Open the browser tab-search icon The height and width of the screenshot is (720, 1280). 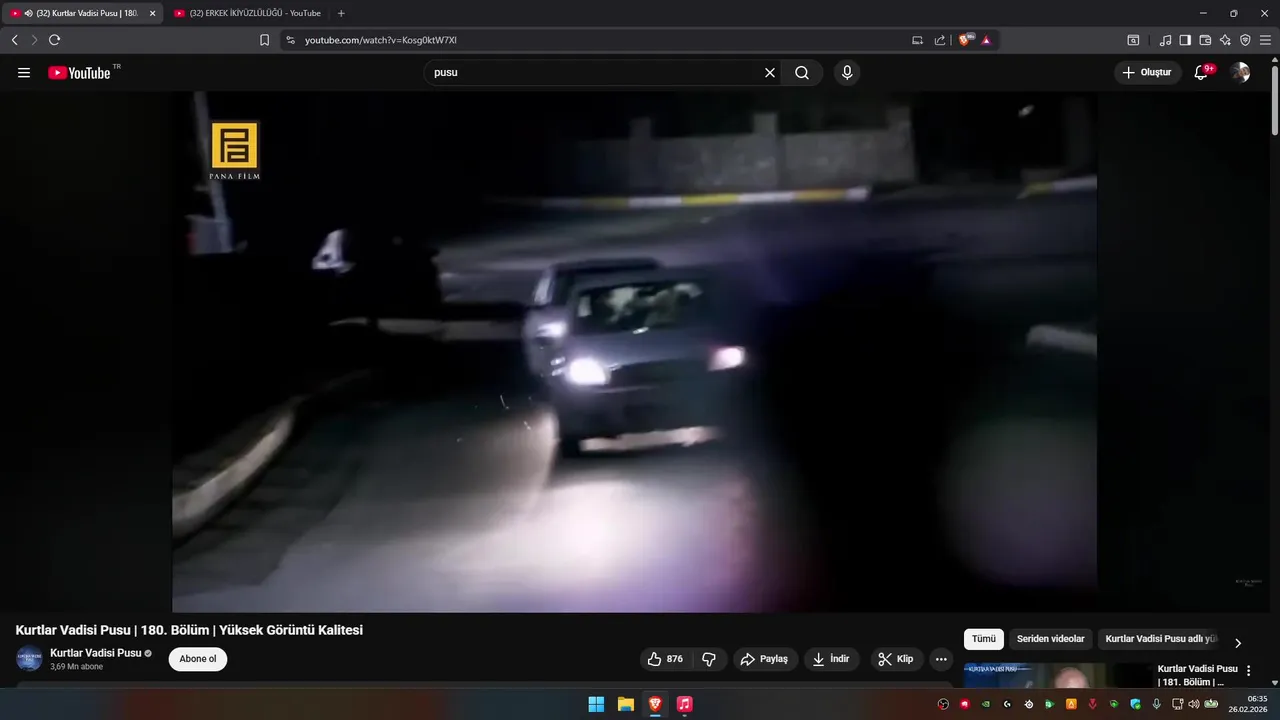pyautogui.click(x=1133, y=40)
